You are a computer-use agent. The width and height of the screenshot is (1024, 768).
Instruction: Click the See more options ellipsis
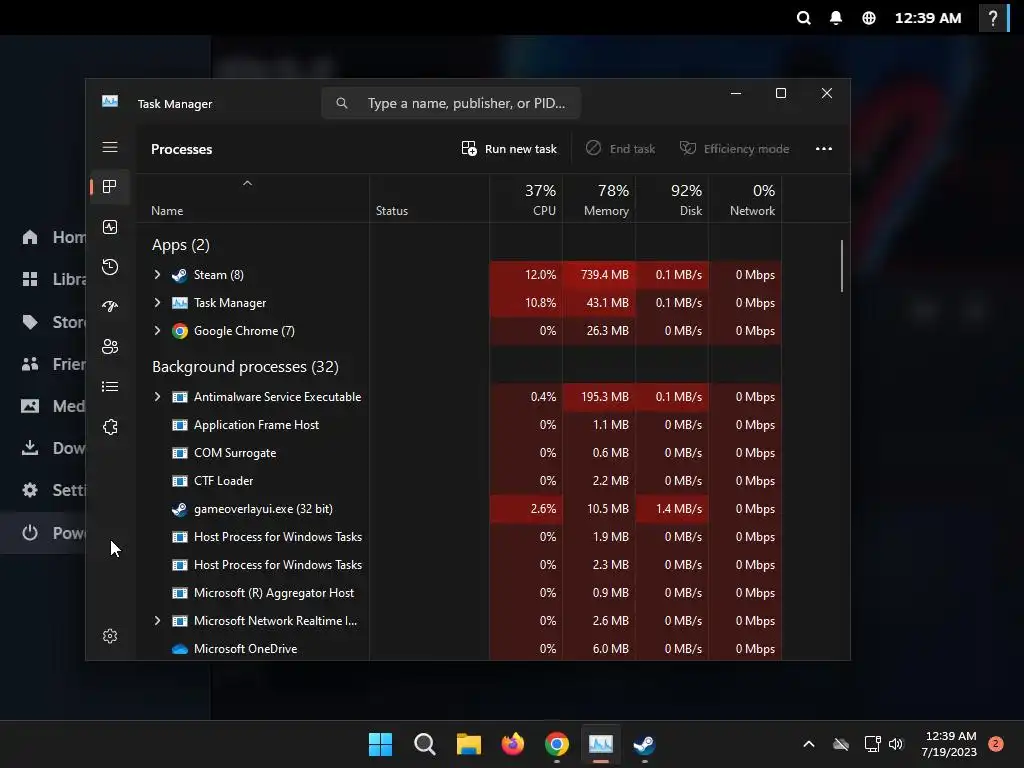pos(824,149)
